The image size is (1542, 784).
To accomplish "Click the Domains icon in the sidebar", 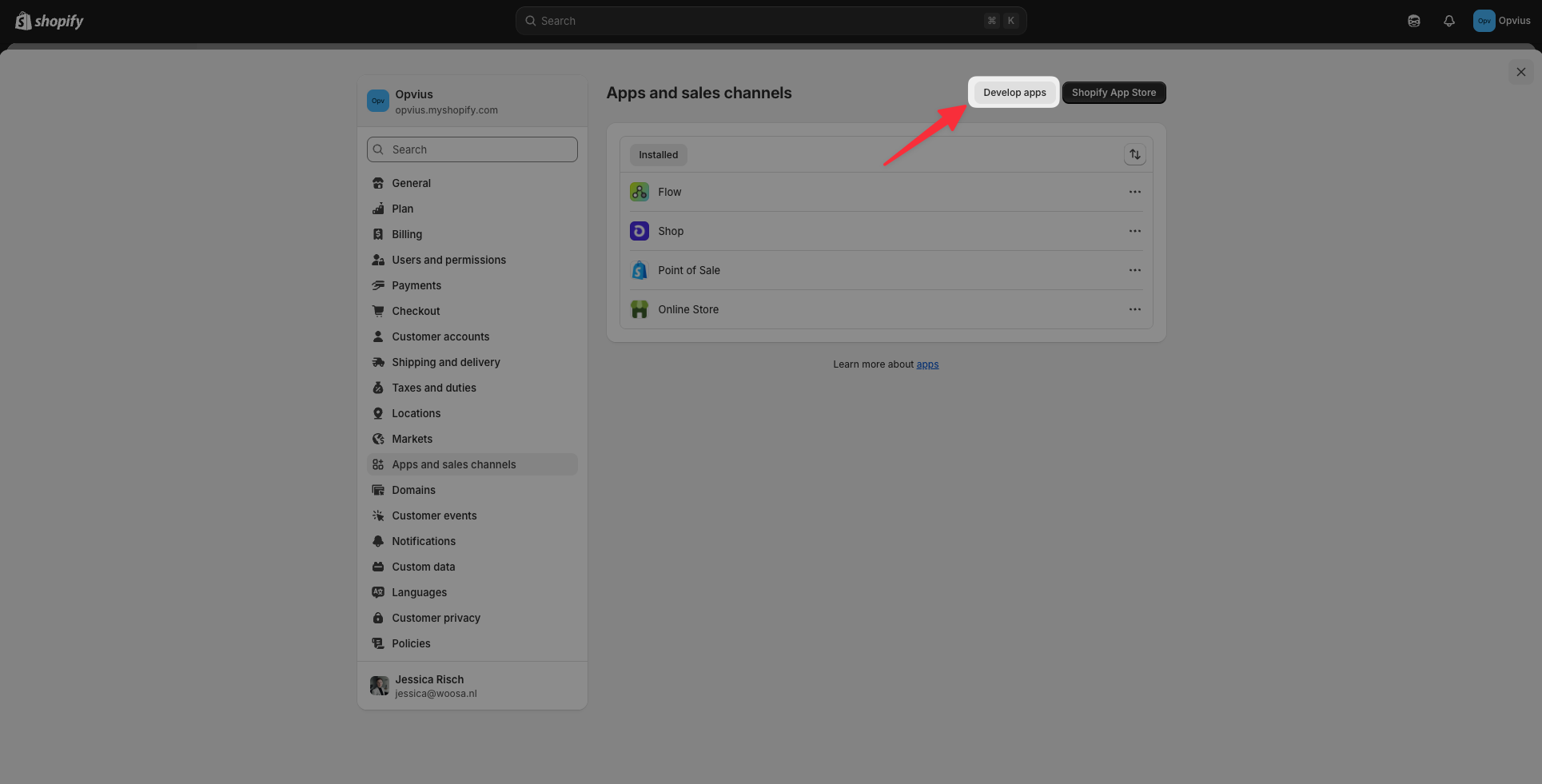I will [378, 490].
